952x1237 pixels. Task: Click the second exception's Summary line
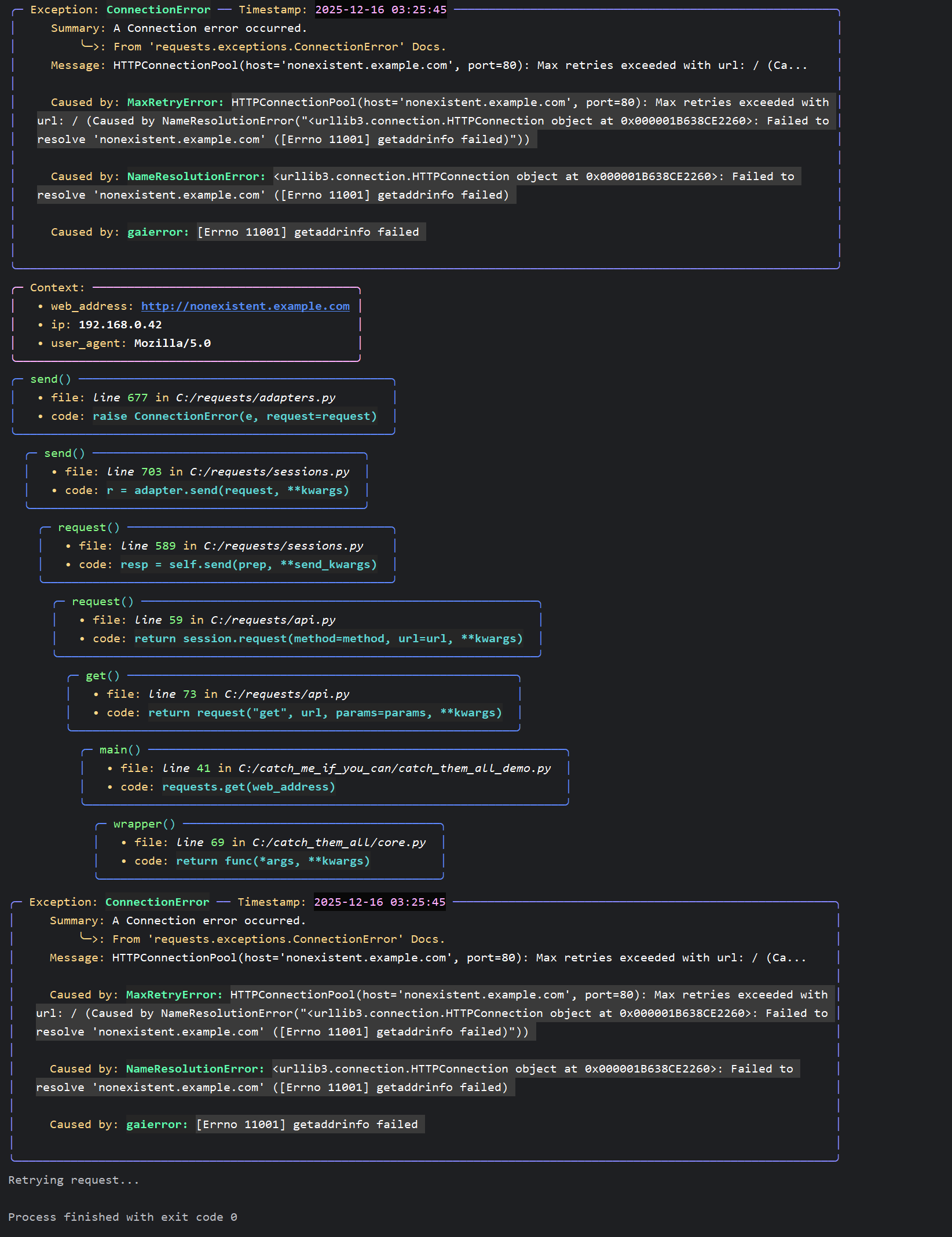click(178, 921)
